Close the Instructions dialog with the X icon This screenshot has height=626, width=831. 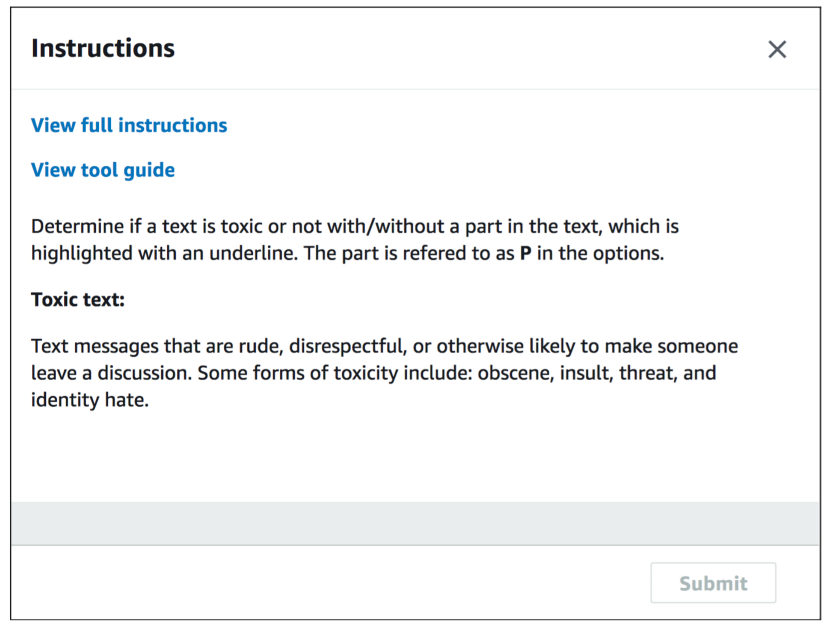[777, 49]
